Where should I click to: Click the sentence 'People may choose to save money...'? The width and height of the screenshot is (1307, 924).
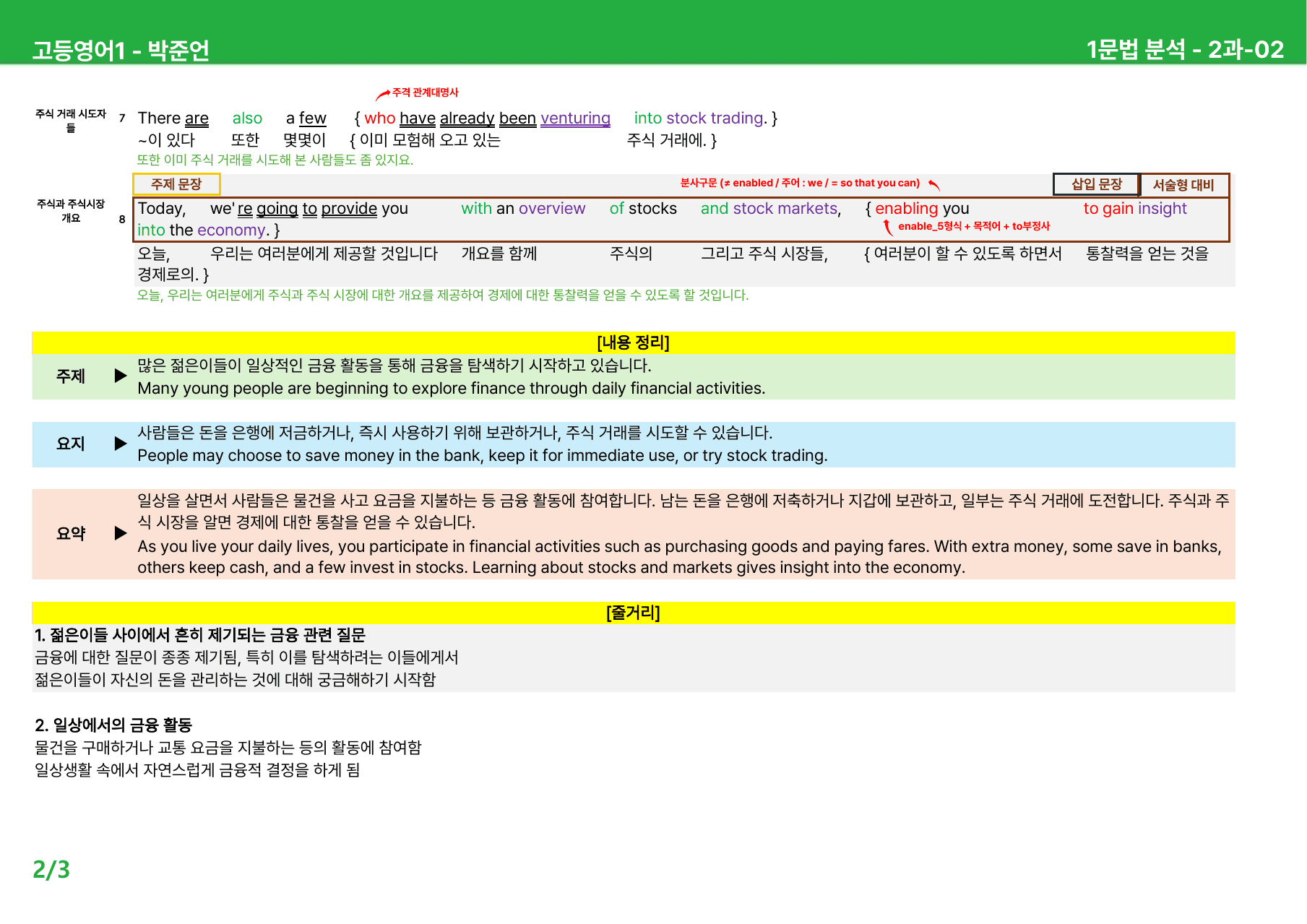click(x=483, y=455)
